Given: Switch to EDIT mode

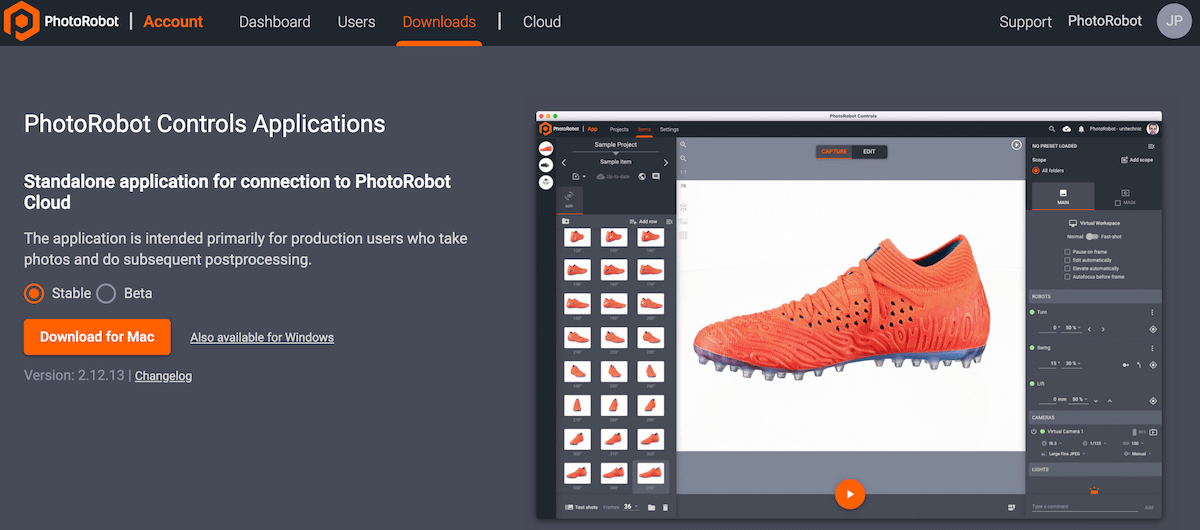Looking at the screenshot, I should tap(870, 152).
